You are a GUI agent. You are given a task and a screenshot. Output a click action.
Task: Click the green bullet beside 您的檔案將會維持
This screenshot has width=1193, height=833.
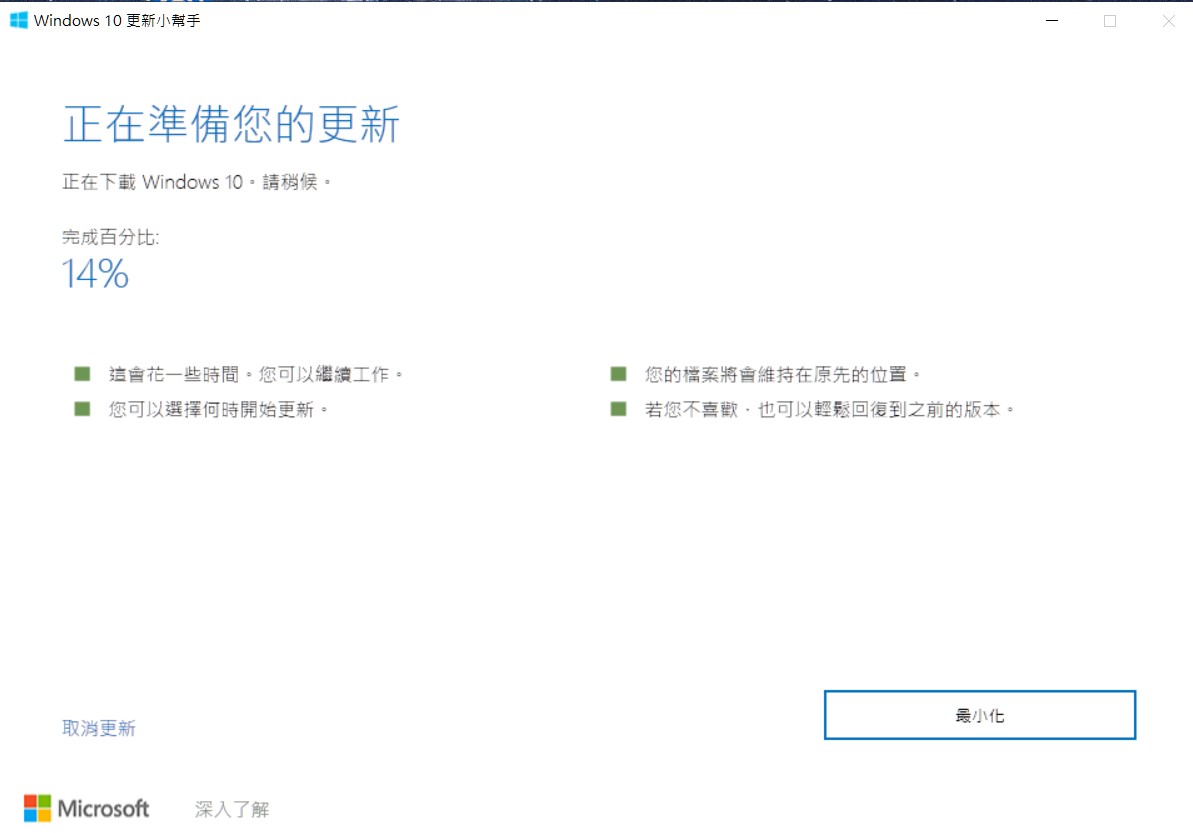(619, 374)
